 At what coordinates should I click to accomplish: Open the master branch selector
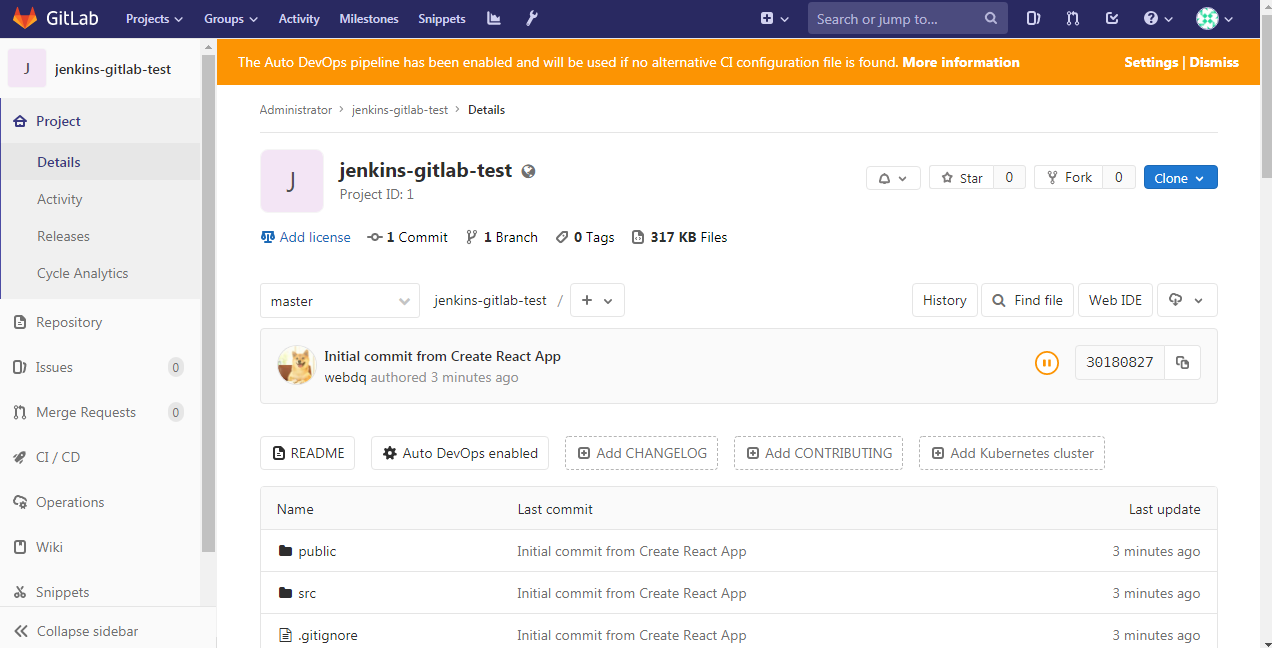(x=339, y=300)
